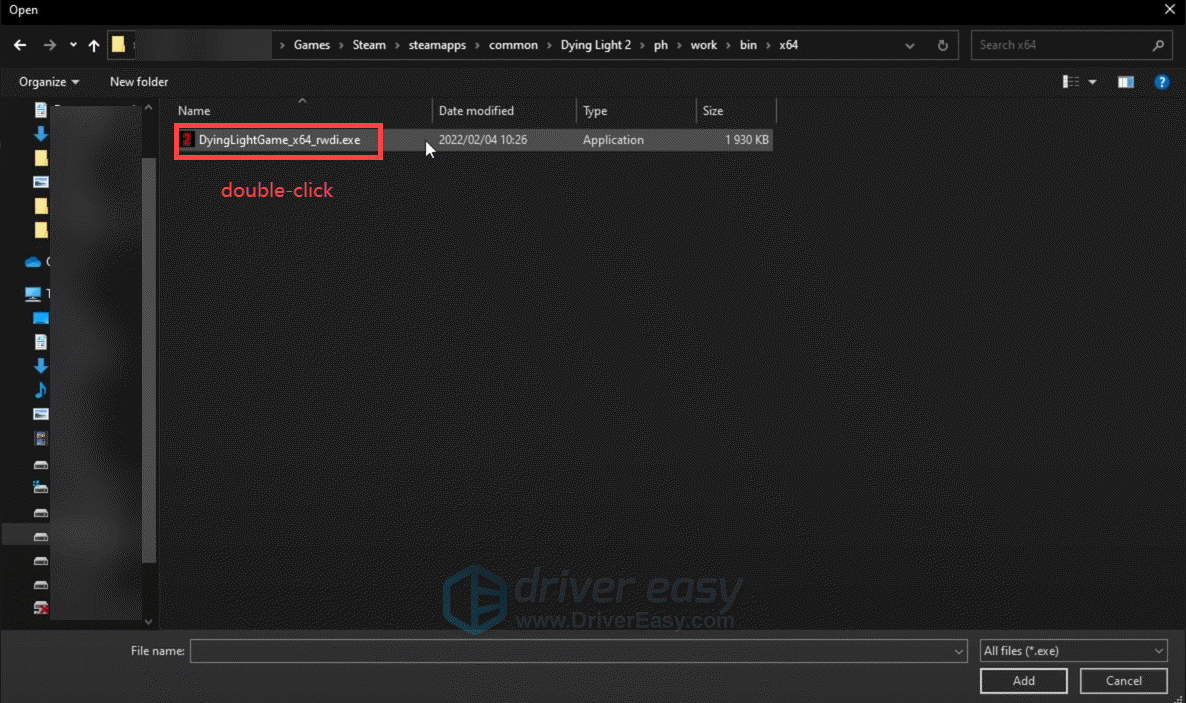The height and width of the screenshot is (703, 1186).
Task: Go back to the previous folder
Action: (x=20, y=45)
